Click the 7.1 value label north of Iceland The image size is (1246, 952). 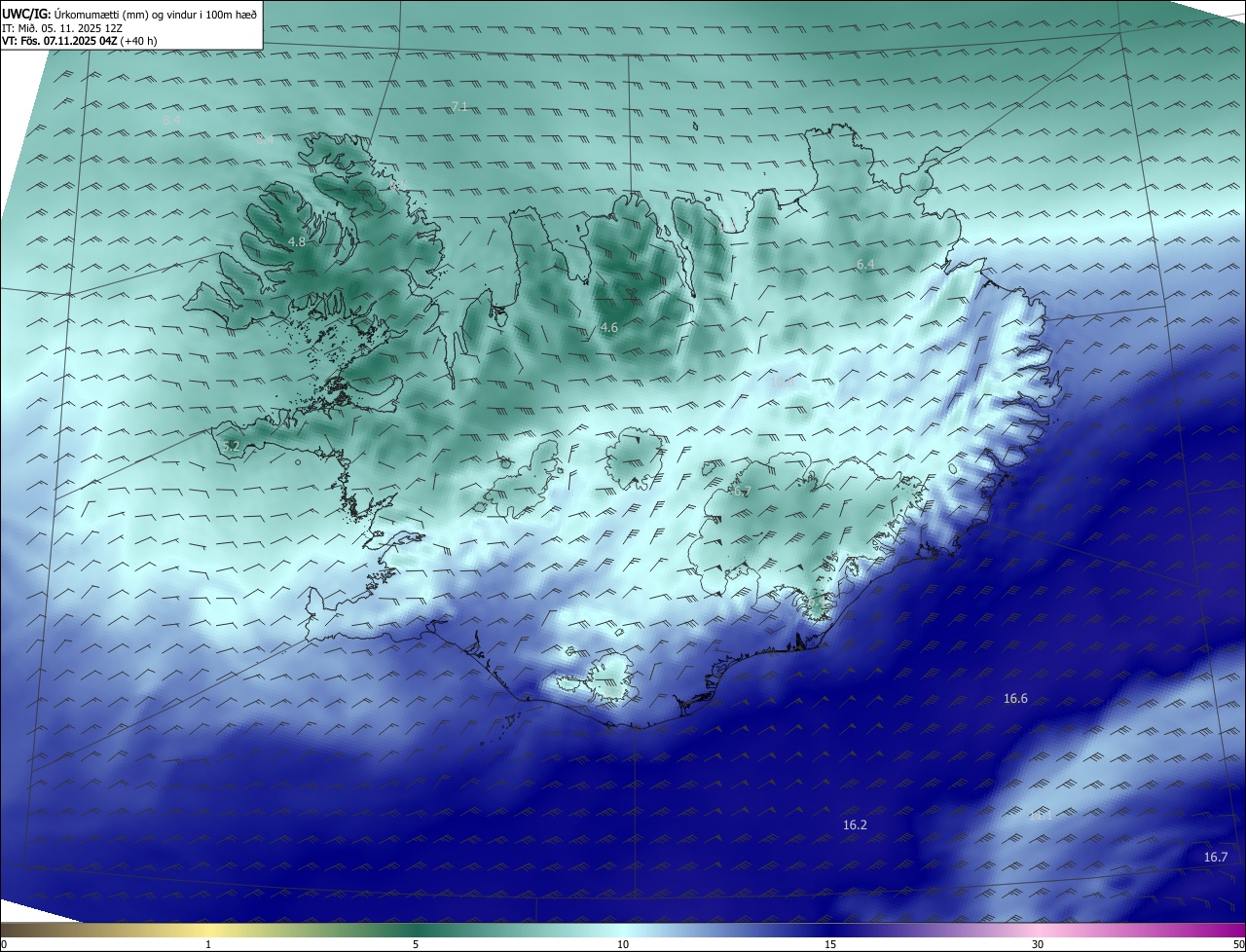[x=460, y=106]
